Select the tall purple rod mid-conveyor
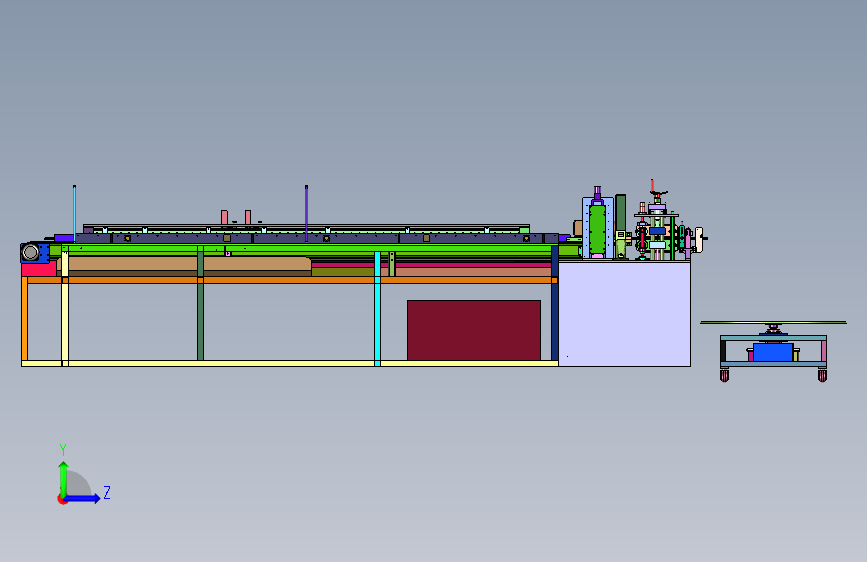The height and width of the screenshot is (562, 867). point(306,213)
